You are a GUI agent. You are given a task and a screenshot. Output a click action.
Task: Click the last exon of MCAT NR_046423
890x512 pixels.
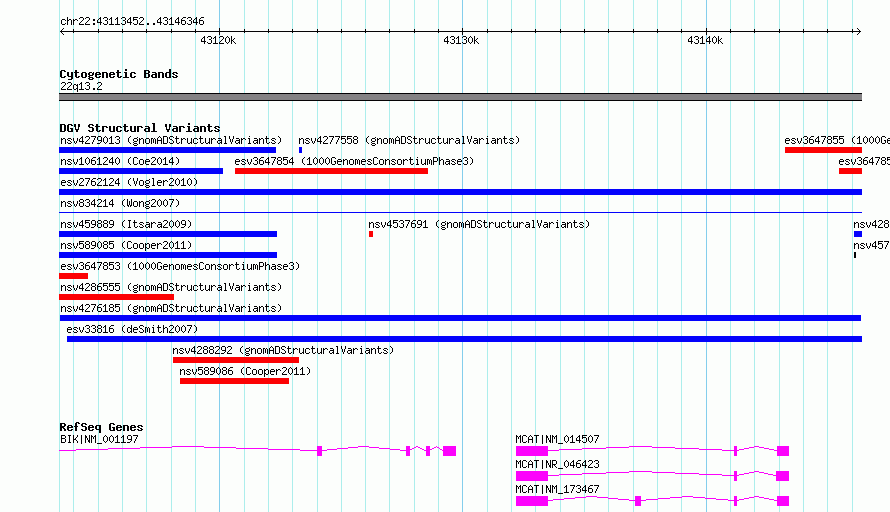(x=783, y=476)
